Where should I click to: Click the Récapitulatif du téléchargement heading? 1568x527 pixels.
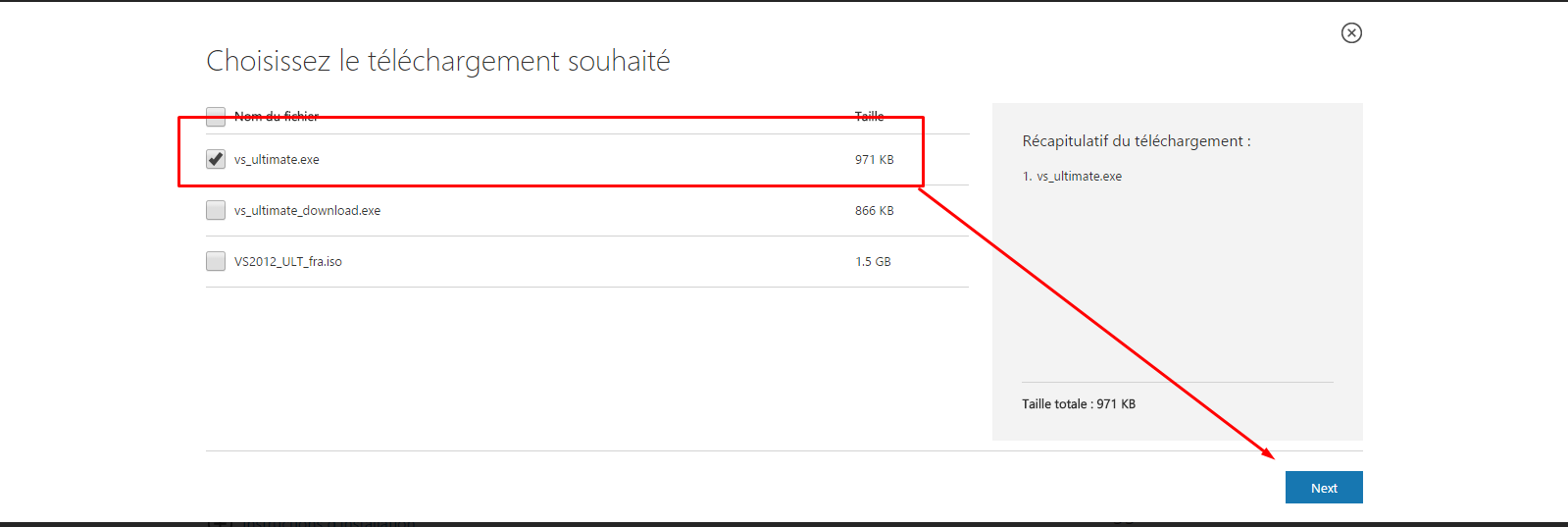click(1137, 140)
